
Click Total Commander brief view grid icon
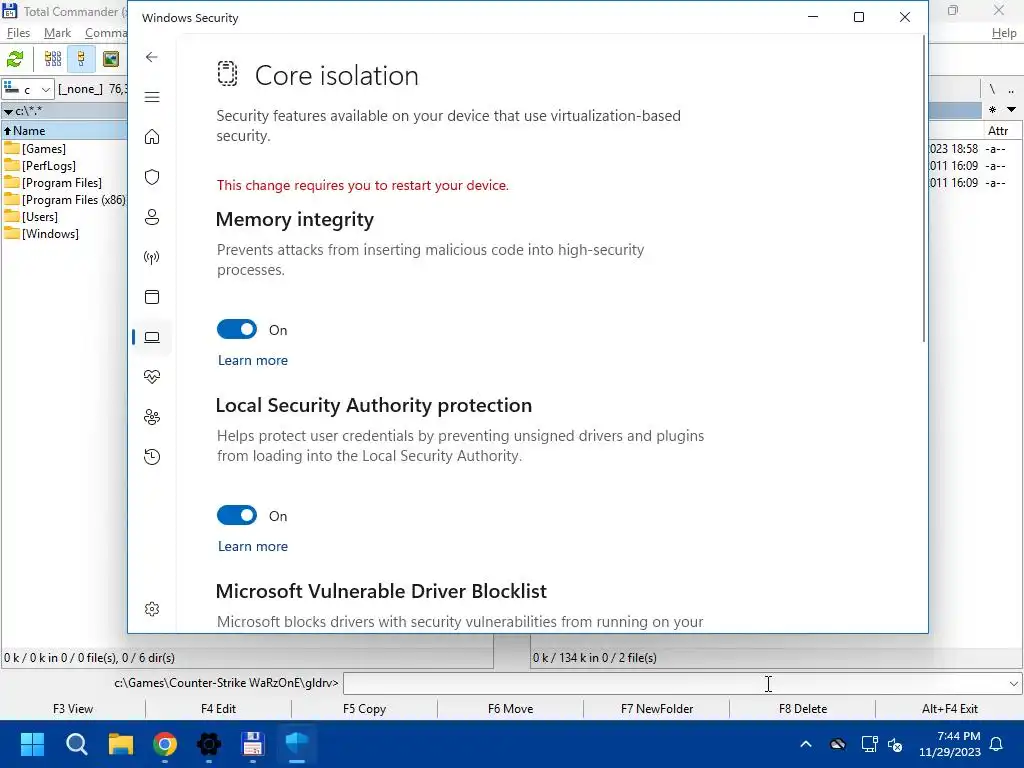pyautogui.click(x=53, y=59)
